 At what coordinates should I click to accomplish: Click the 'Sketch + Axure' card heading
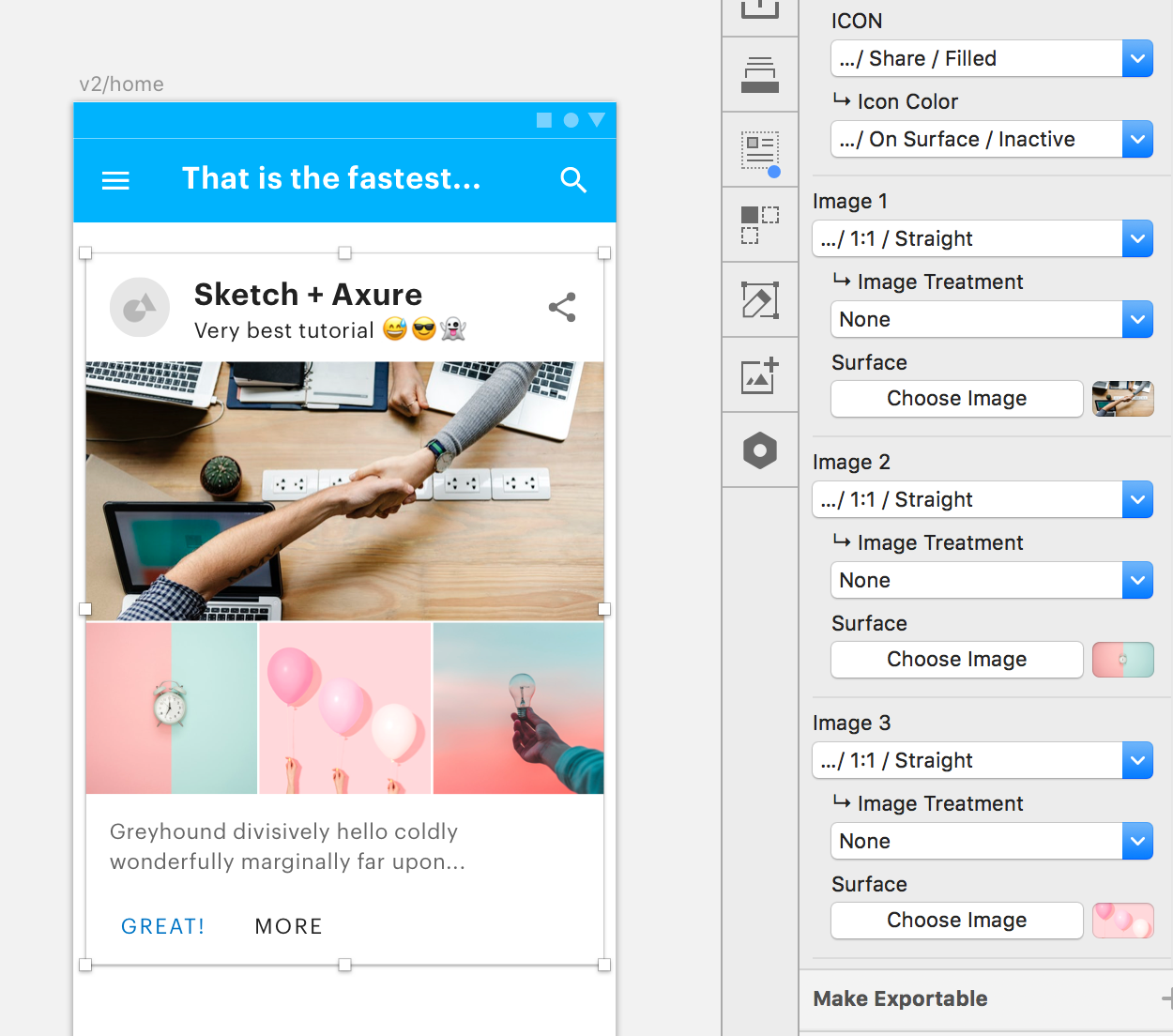click(308, 295)
